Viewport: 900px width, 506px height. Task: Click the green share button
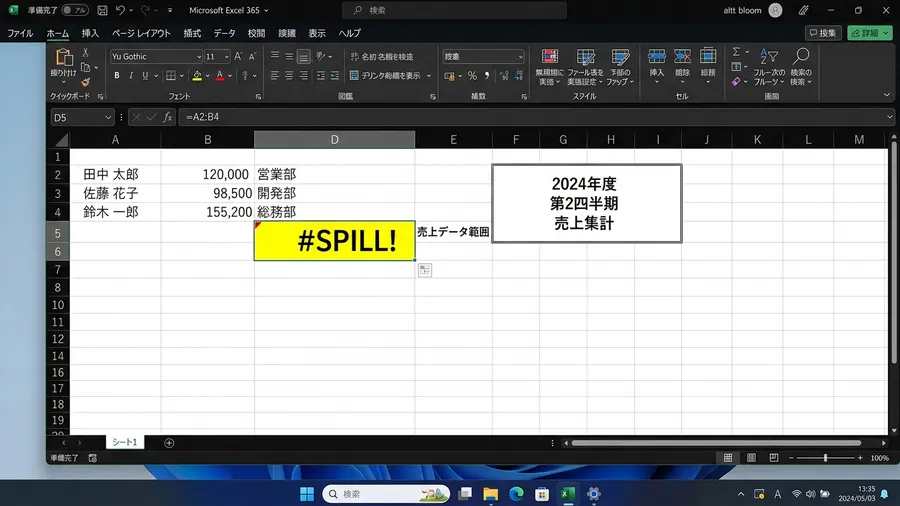click(870, 33)
